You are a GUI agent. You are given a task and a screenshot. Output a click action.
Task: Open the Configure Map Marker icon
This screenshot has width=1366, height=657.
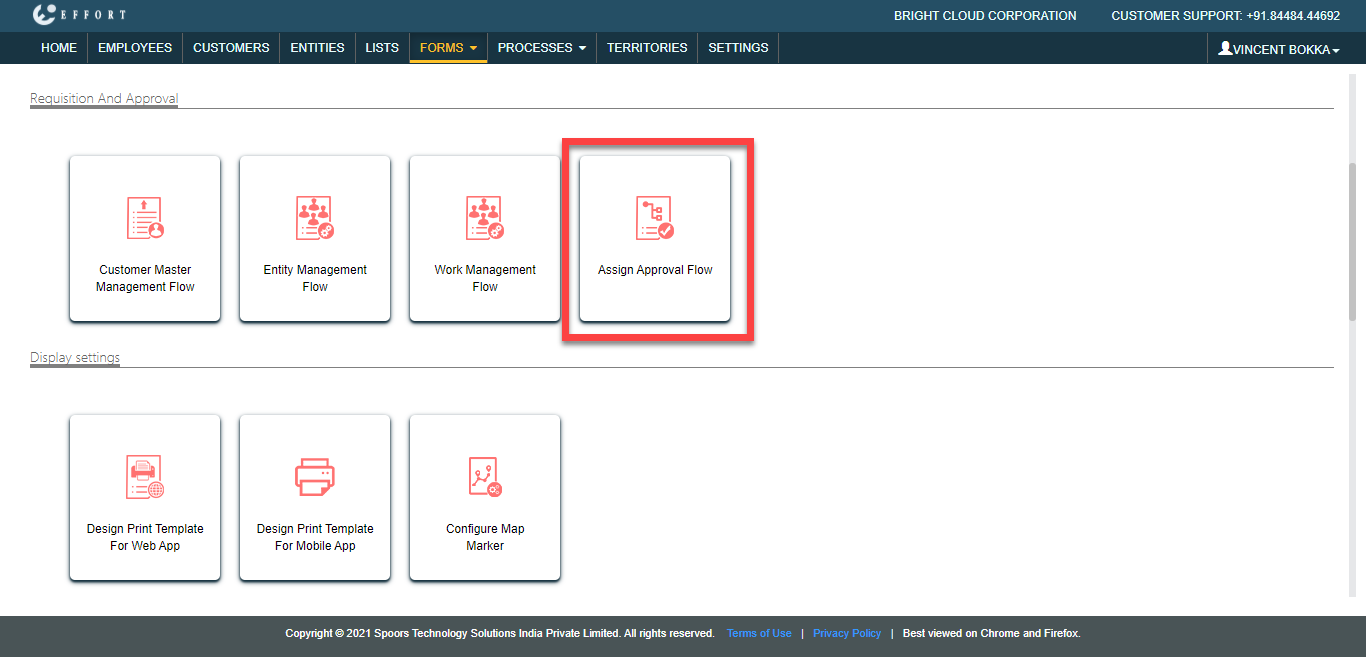tap(485, 477)
